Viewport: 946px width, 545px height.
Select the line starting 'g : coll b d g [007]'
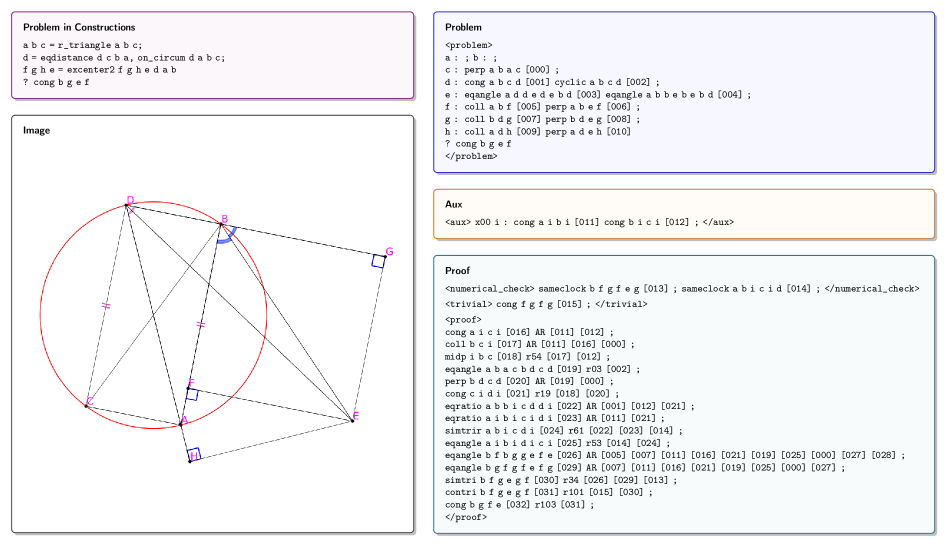[542, 120]
